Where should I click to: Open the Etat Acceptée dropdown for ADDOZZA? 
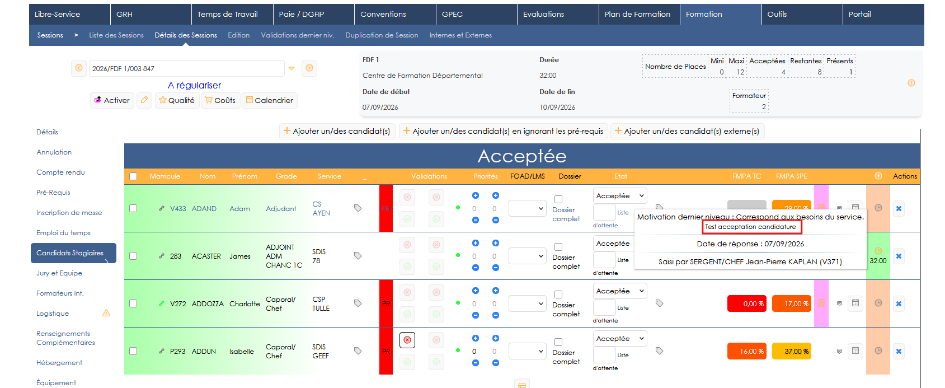pos(620,290)
